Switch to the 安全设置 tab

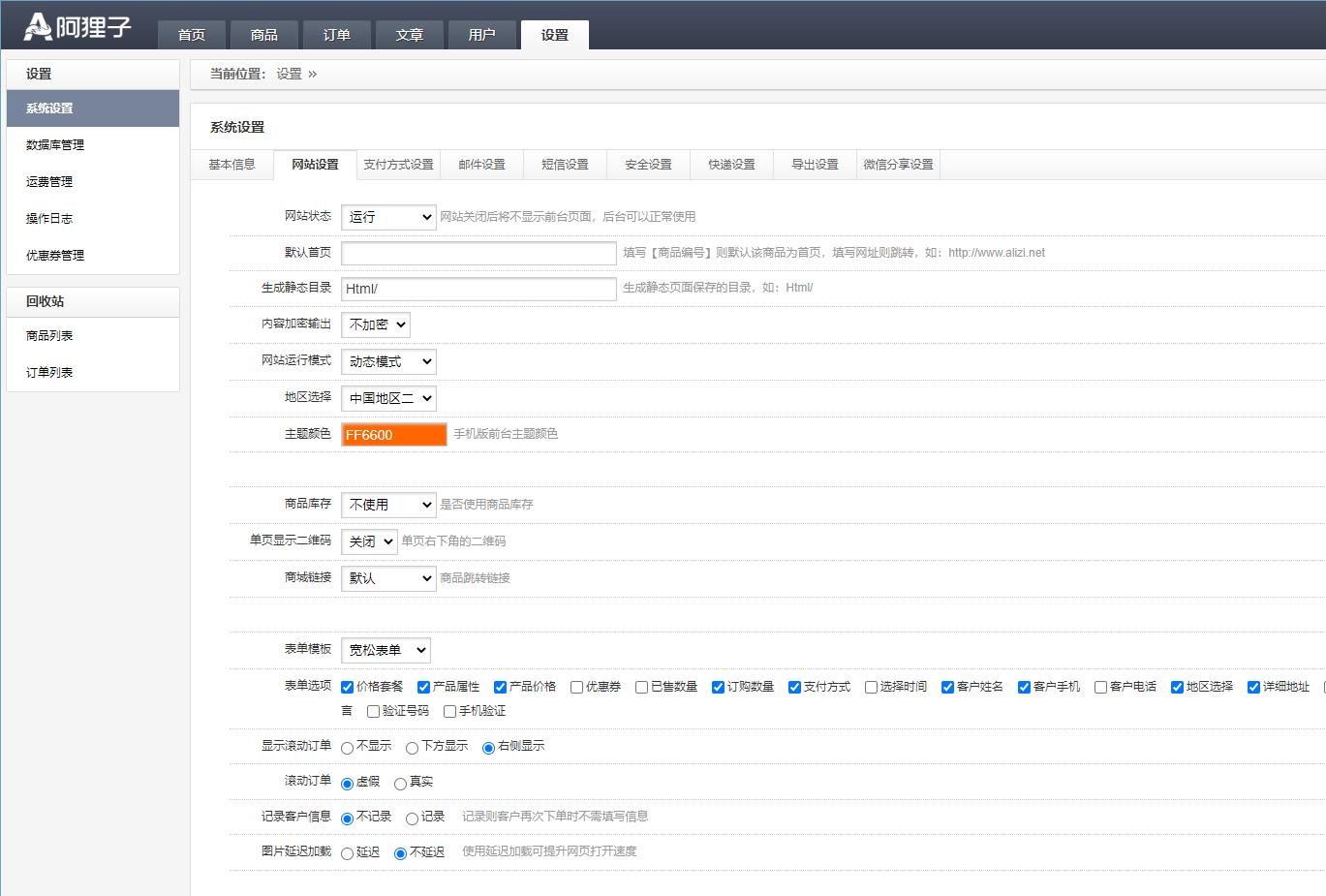coord(649,165)
